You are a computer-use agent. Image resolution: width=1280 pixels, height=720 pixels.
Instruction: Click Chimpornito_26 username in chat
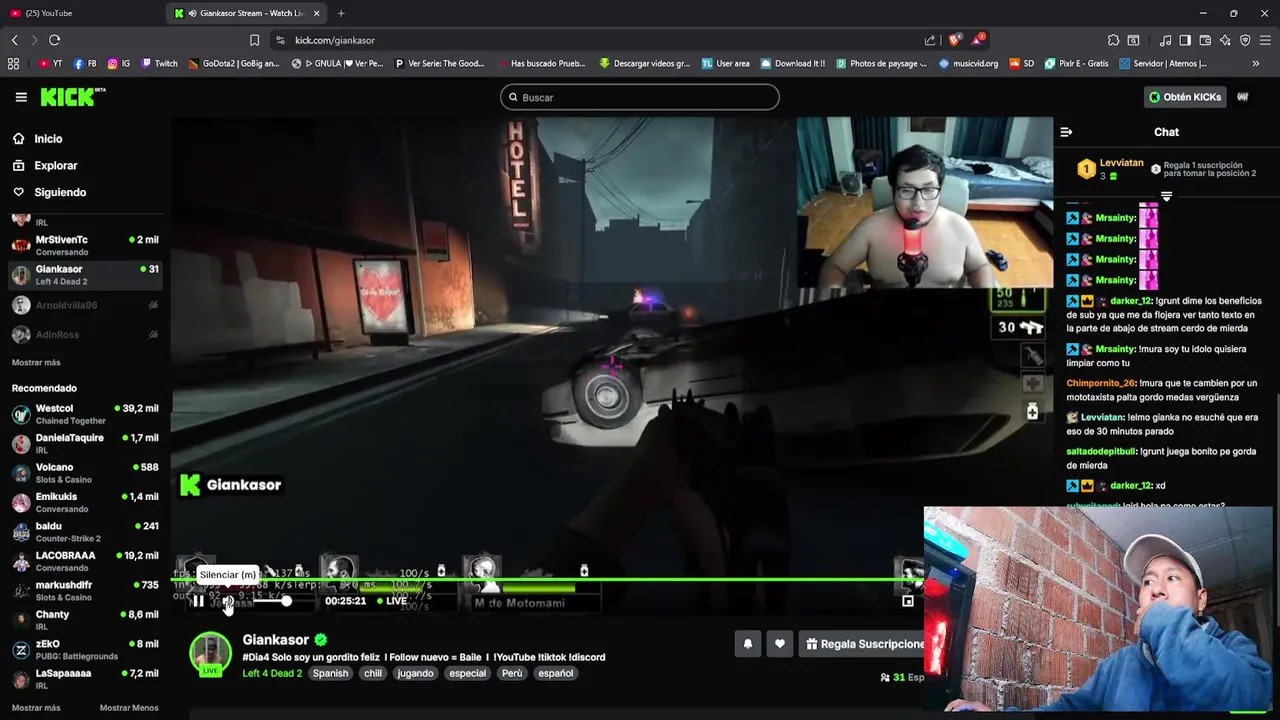click(1101, 383)
